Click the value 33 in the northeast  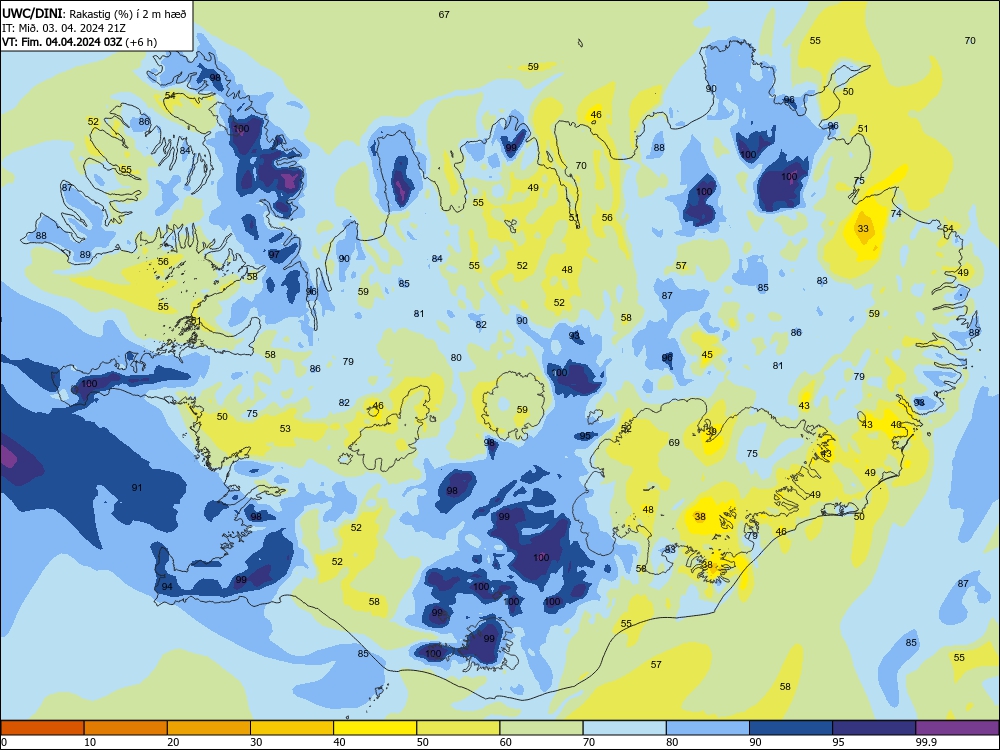click(x=863, y=228)
